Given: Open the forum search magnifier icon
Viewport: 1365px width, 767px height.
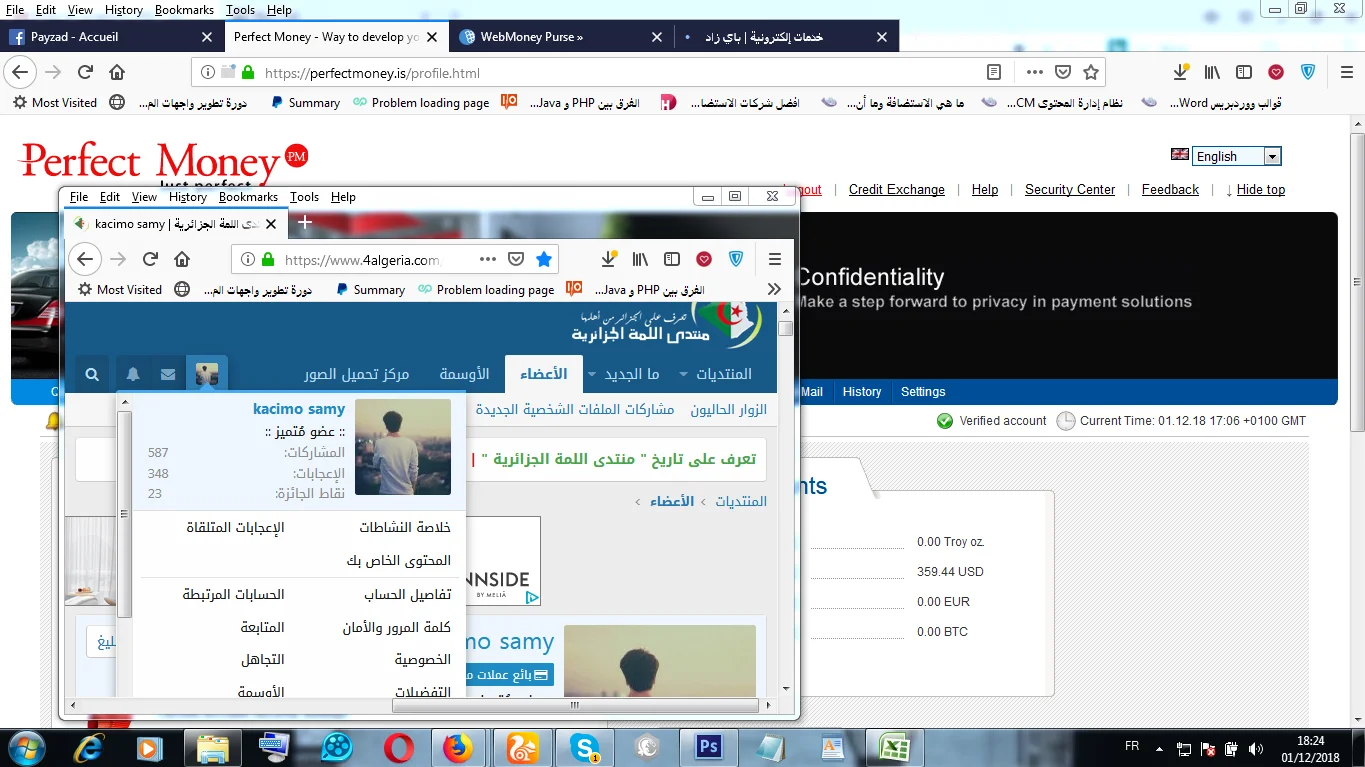Looking at the screenshot, I should (x=92, y=374).
